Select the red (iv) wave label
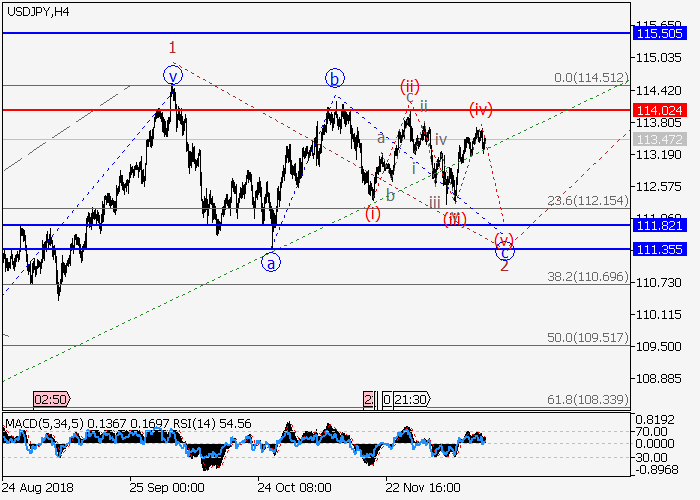 479,108
